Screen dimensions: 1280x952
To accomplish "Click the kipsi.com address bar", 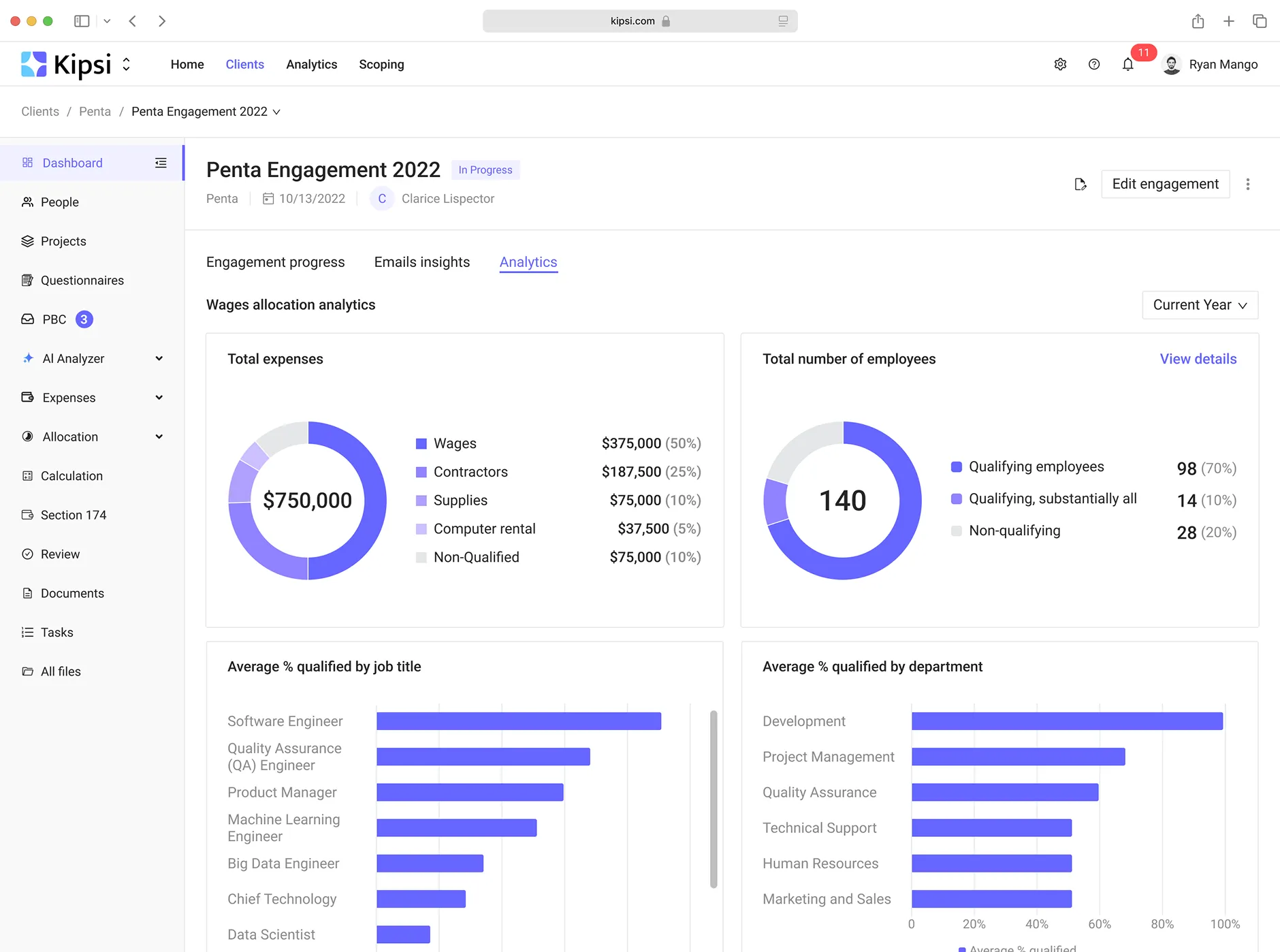I will click(640, 21).
